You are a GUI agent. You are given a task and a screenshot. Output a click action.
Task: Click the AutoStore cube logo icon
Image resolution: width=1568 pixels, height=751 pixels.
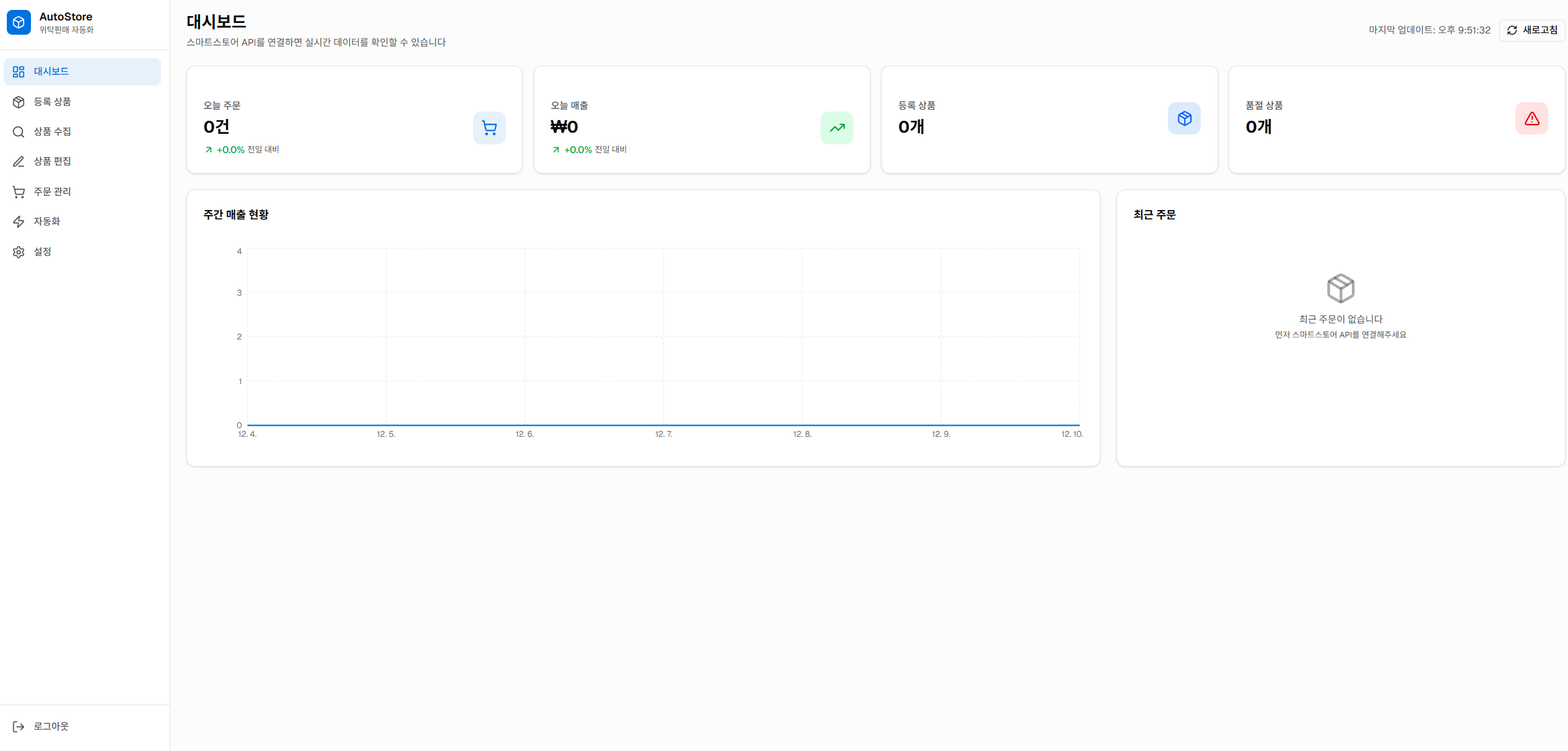tap(19, 22)
